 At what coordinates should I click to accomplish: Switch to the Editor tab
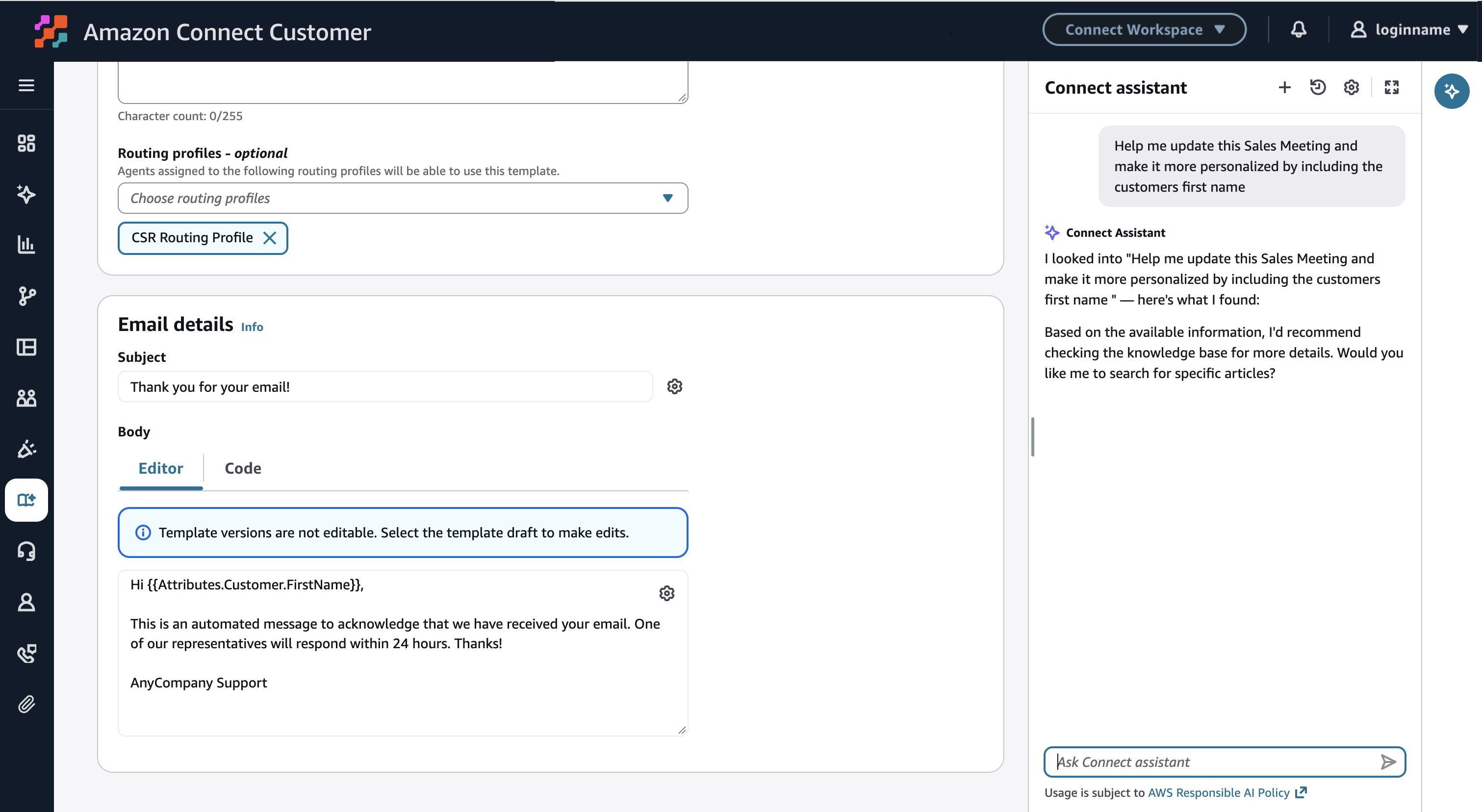pyautogui.click(x=160, y=469)
